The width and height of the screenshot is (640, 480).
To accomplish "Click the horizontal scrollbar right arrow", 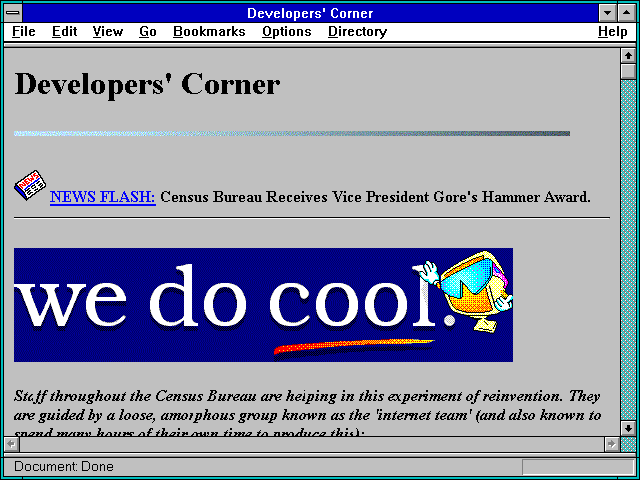I will [611, 444].
